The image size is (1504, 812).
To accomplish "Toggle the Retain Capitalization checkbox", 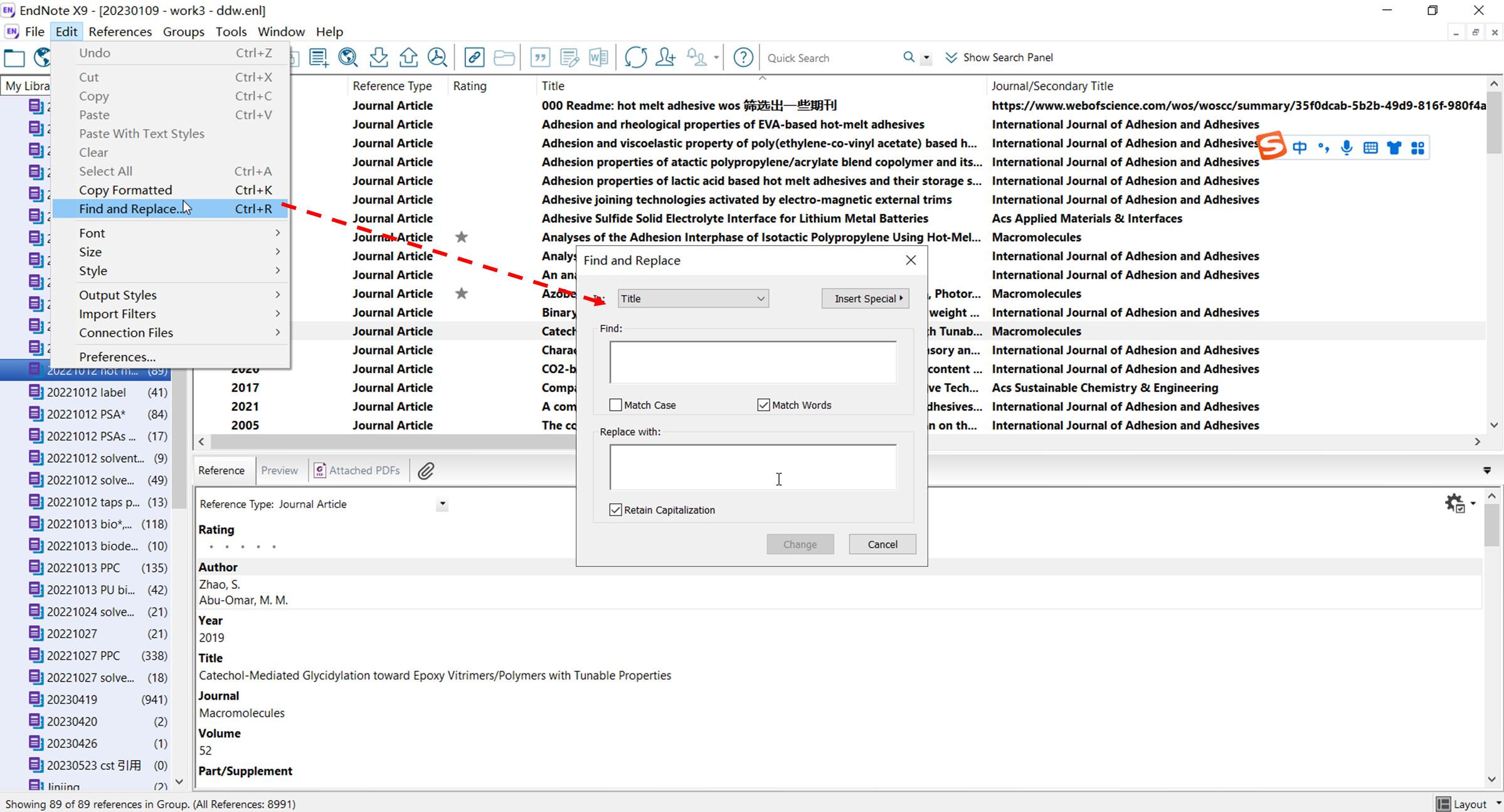I will [x=615, y=510].
